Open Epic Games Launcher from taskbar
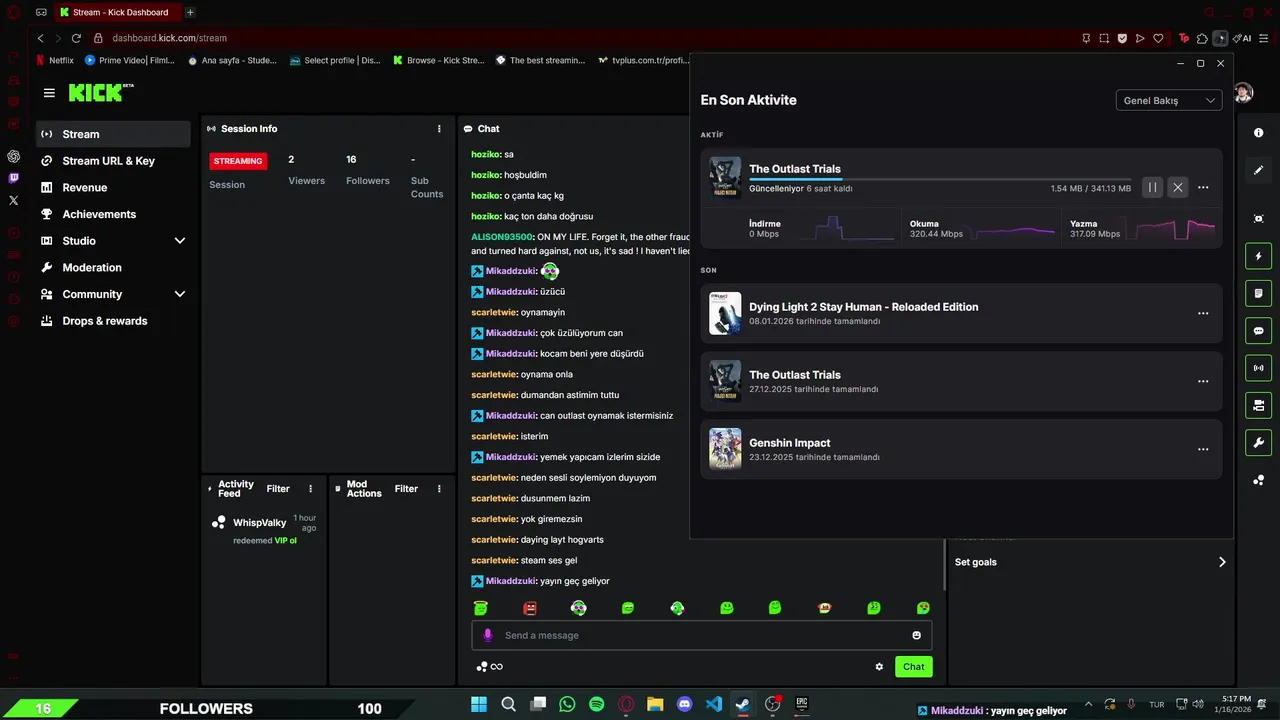1280x720 pixels. pos(801,704)
